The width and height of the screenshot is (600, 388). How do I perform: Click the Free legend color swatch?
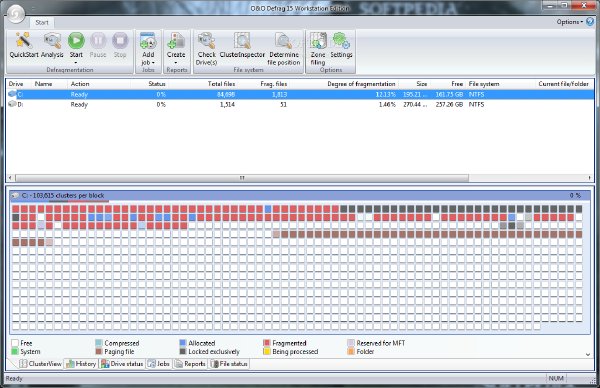15,343
